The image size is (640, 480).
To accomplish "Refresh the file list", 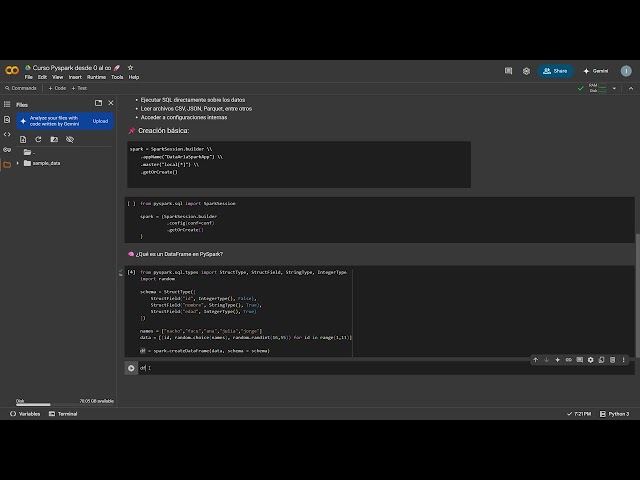I will (x=38, y=140).
